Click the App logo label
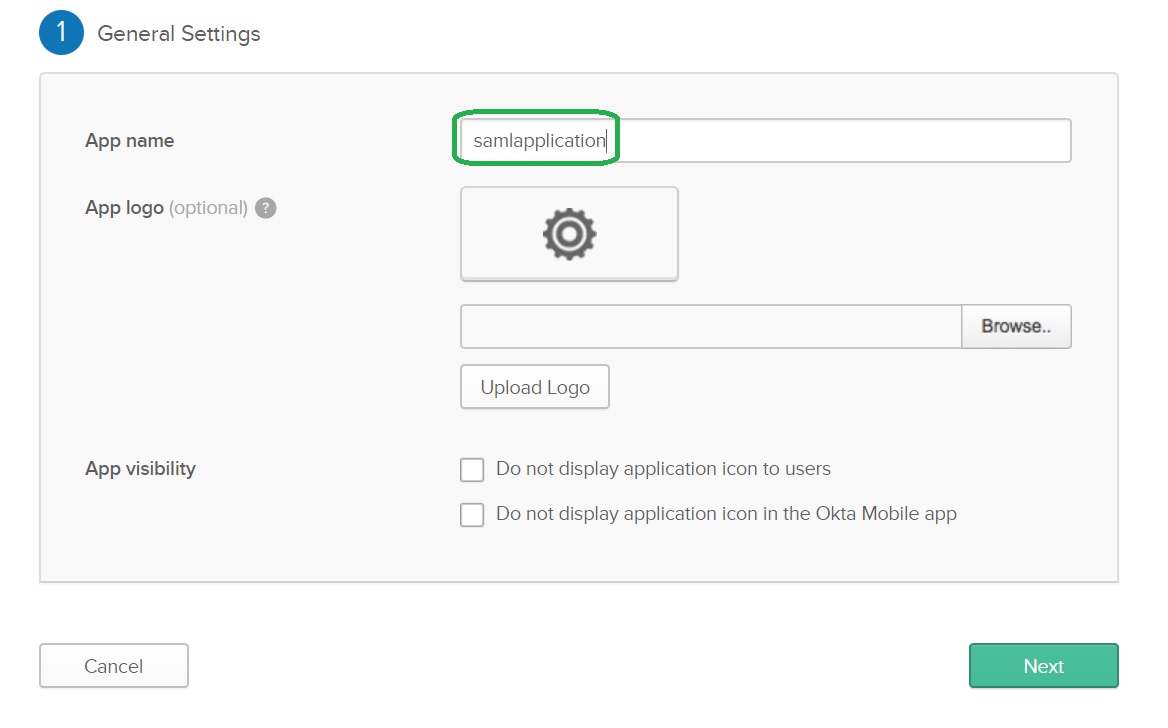 click(x=124, y=208)
